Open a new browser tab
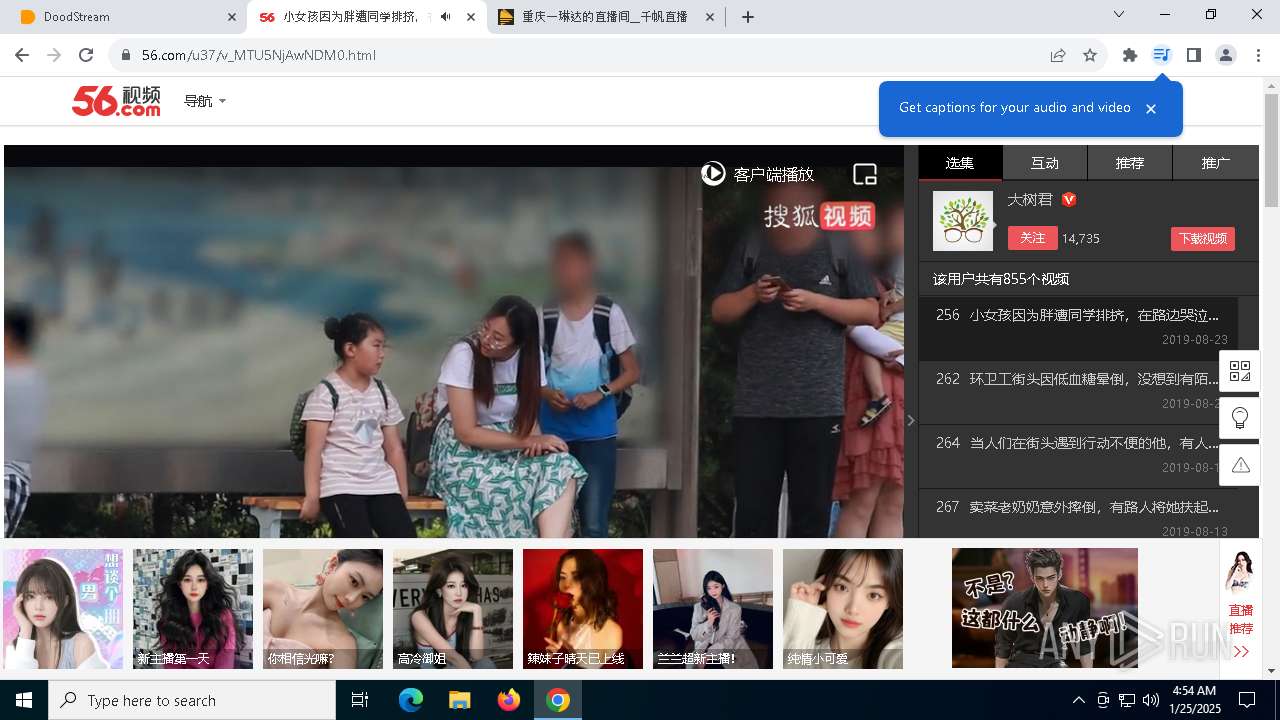The width and height of the screenshot is (1280, 720). tap(748, 17)
